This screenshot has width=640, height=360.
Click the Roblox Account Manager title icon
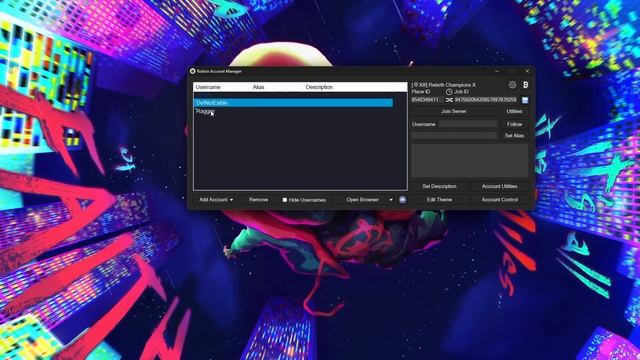point(192,71)
